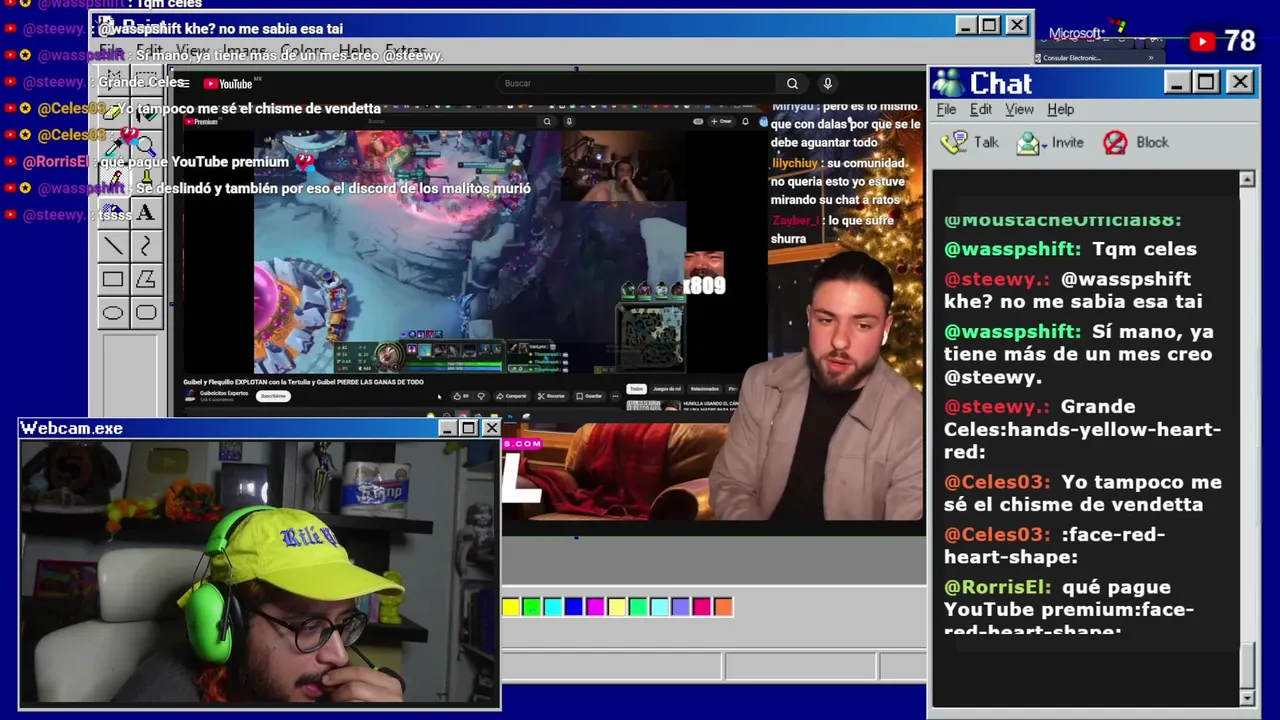Pick the hot pink color swatch
The width and height of the screenshot is (1280, 720).
coord(702,606)
